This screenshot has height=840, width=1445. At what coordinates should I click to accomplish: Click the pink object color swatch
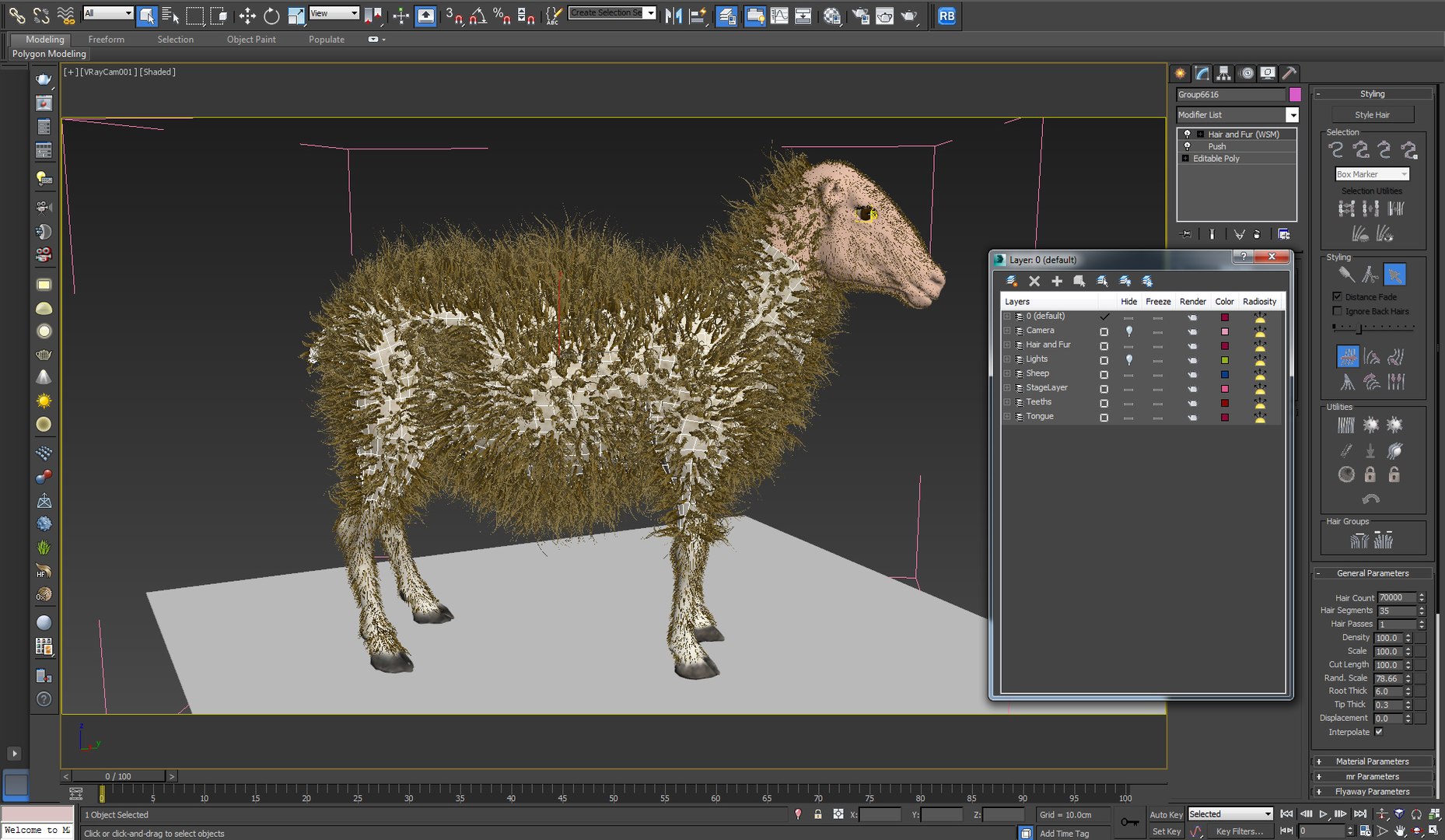tap(1295, 94)
